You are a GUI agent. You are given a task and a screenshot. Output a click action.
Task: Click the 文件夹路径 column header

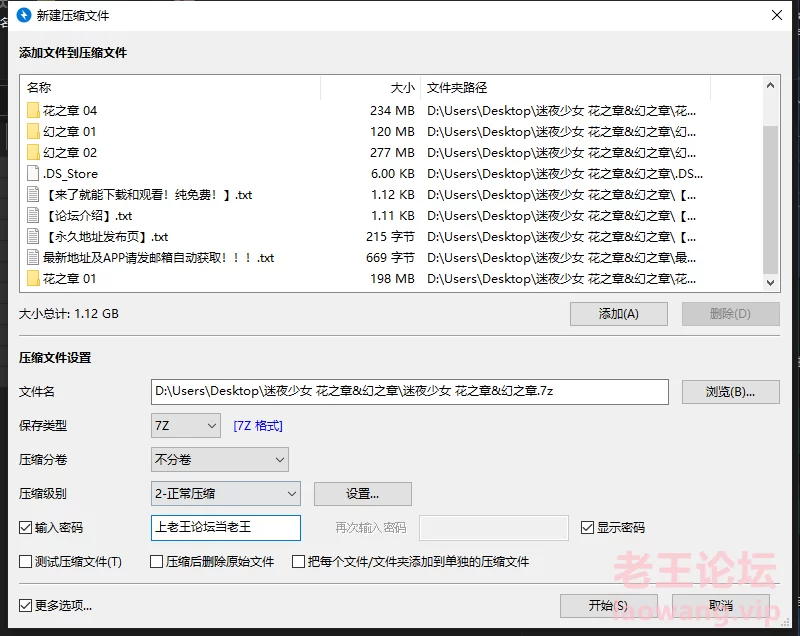click(565, 88)
